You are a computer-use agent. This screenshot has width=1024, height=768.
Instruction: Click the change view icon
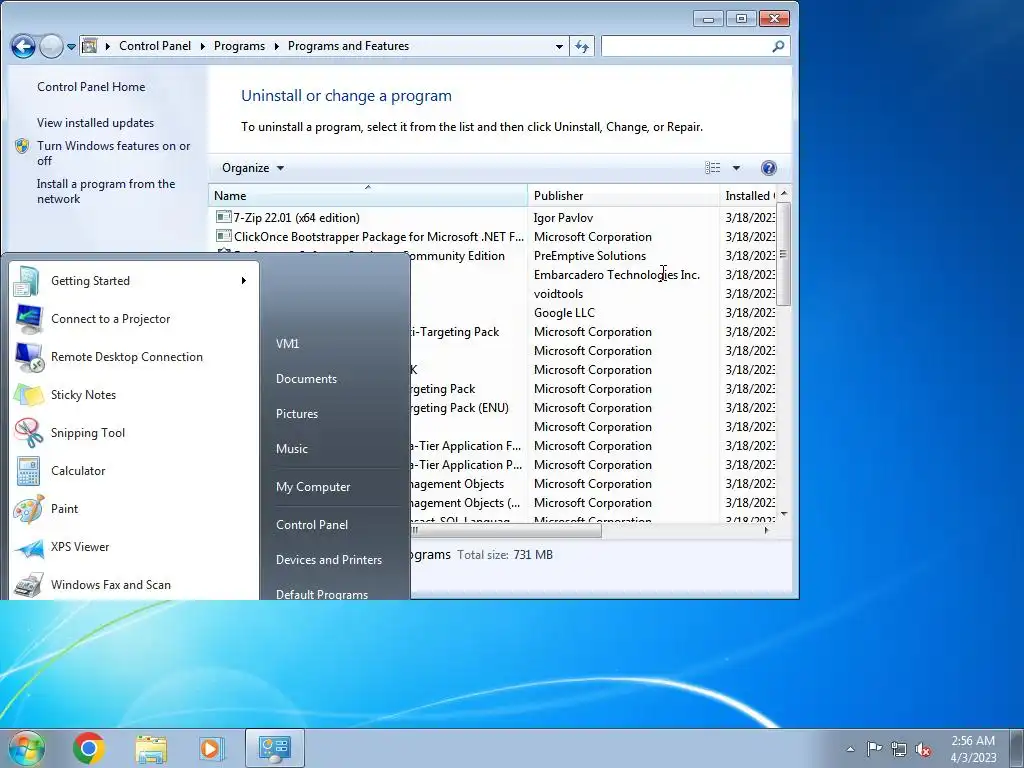point(712,168)
